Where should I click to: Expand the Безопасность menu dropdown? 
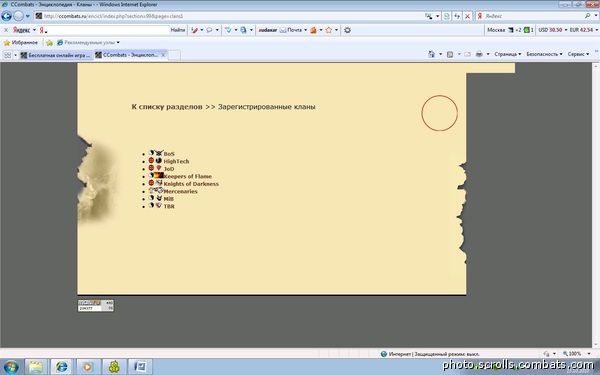pyautogui.click(x=544, y=54)
